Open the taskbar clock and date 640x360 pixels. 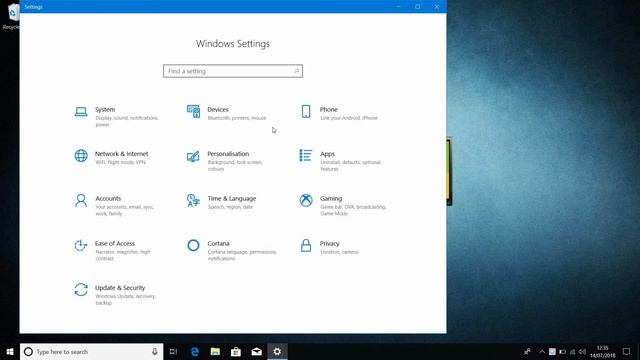(x=602, y=351)
